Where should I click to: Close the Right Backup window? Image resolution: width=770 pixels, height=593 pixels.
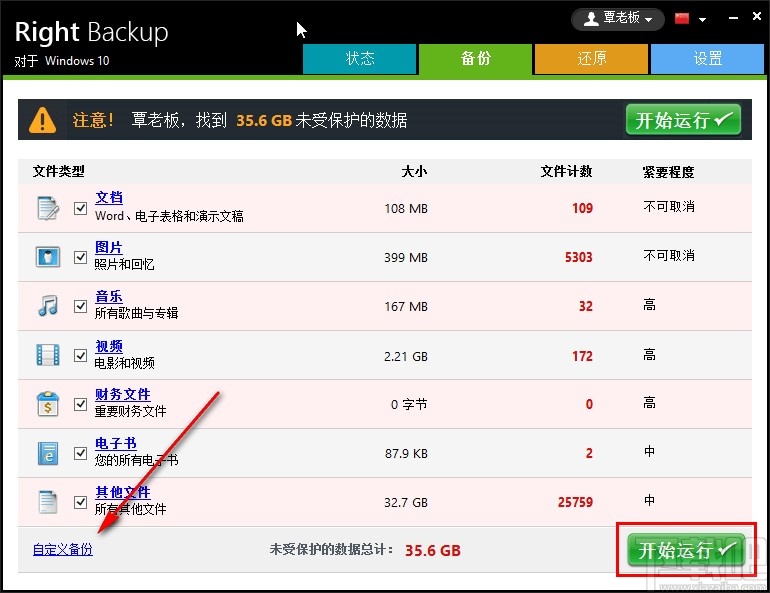(x=757, y=17)
